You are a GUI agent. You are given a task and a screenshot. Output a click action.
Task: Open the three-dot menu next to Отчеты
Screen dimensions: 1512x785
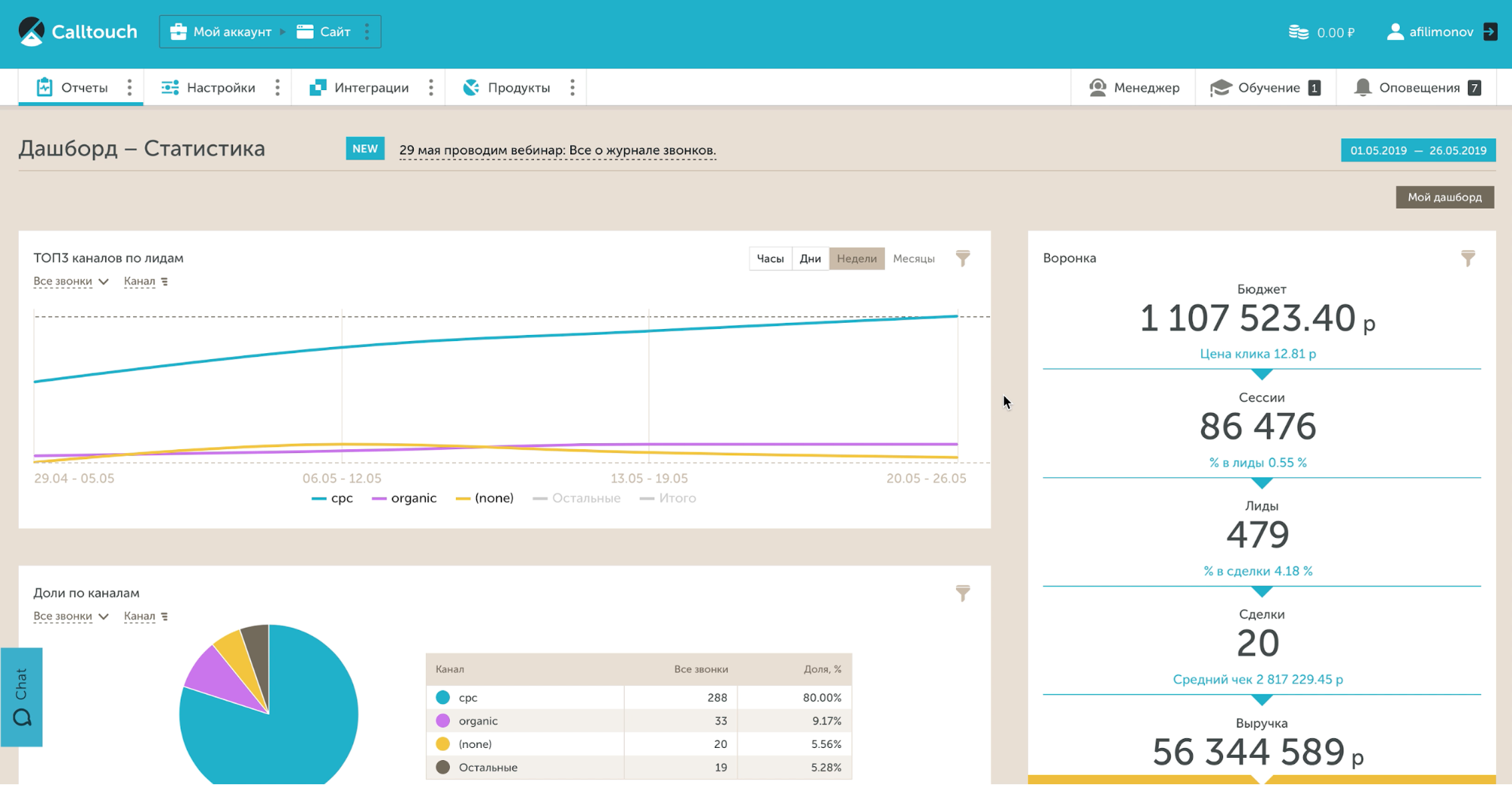tap(129, 88)
